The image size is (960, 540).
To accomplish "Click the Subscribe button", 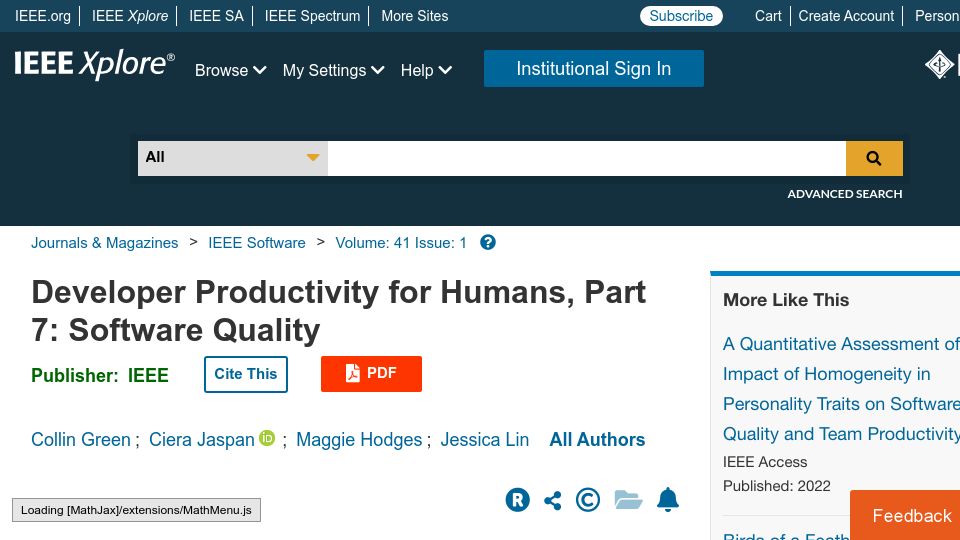I will (681, 16).
